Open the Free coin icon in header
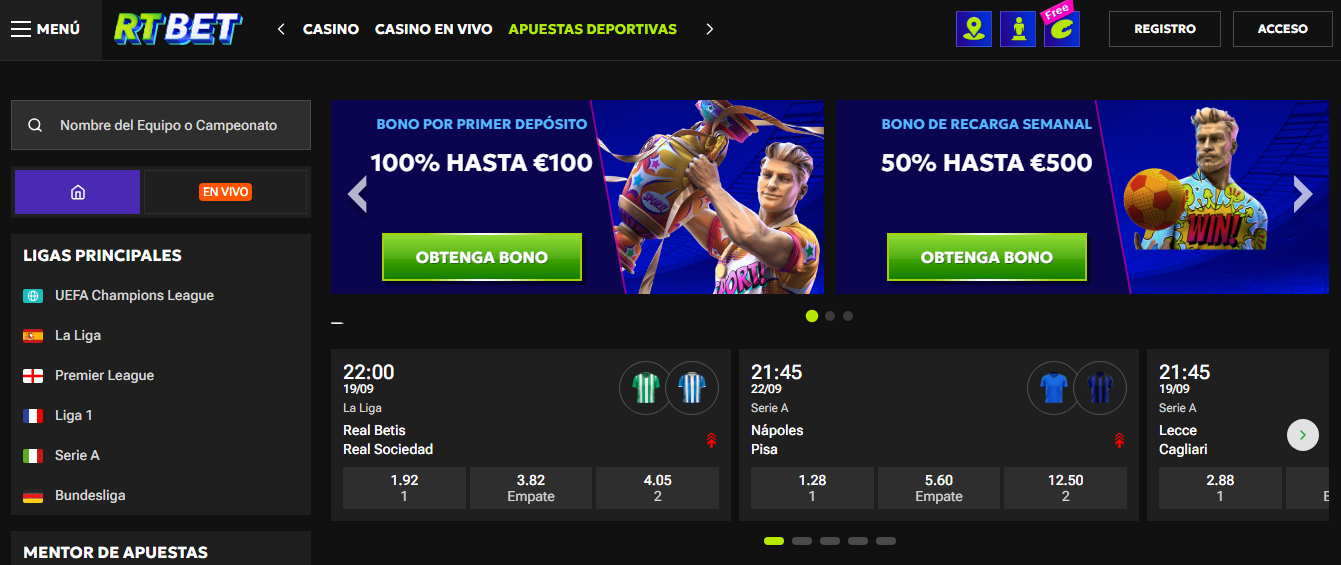This screenshot has height=565, width=1341. point(1061,27)
